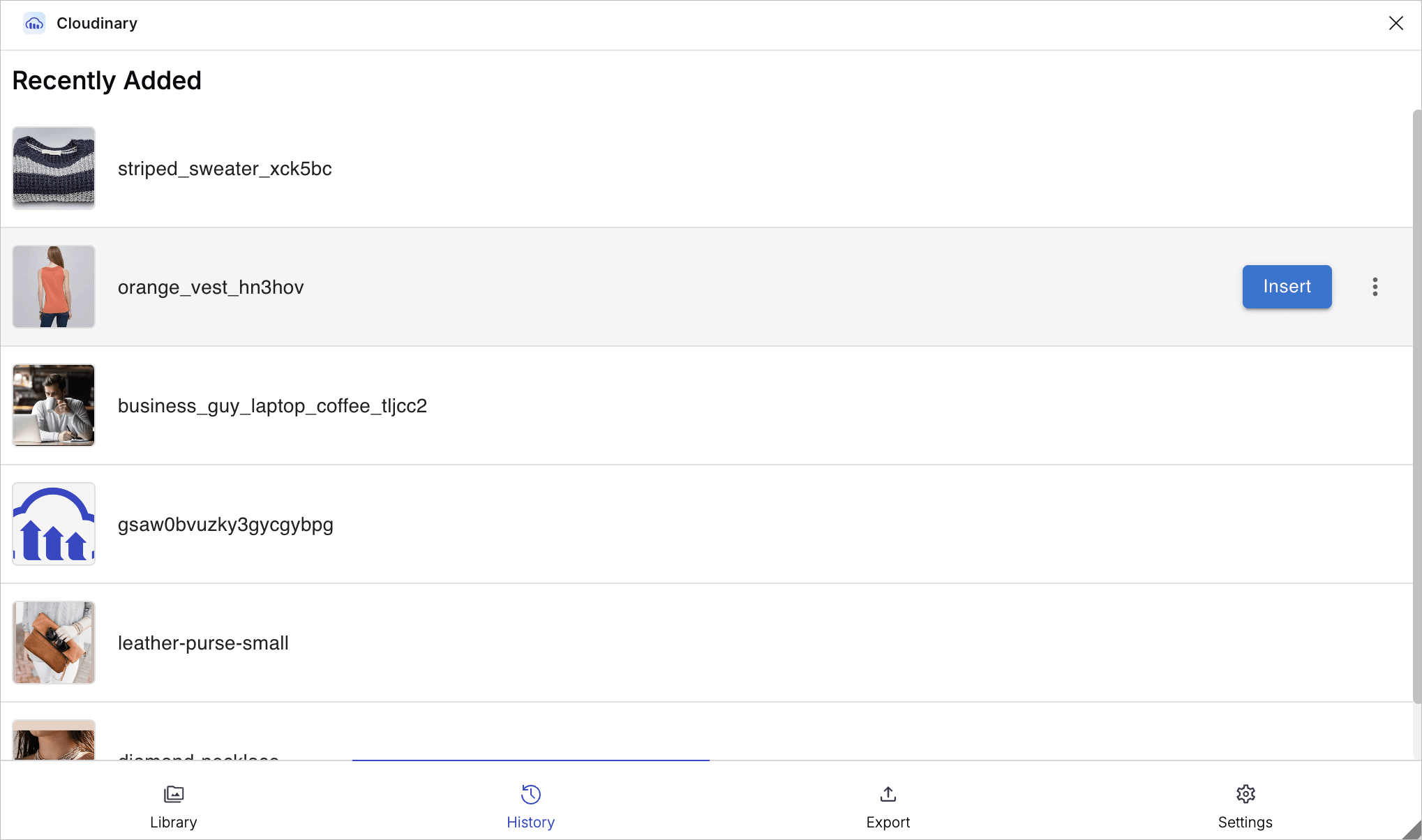
Task: Click the vertical scrollbar of the asset list
Action: click(1416, 405)
